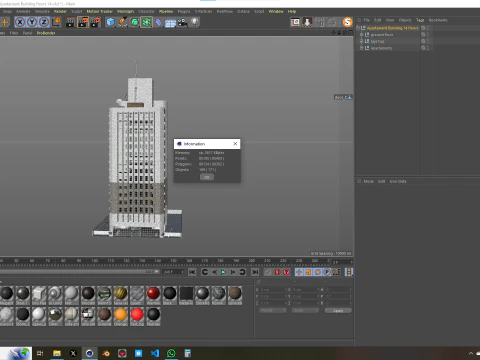Image resolution: width=480 pixels, height=360 pixels.
Task: Select the red glossy material swatch
Action: (x=153, y=295)
